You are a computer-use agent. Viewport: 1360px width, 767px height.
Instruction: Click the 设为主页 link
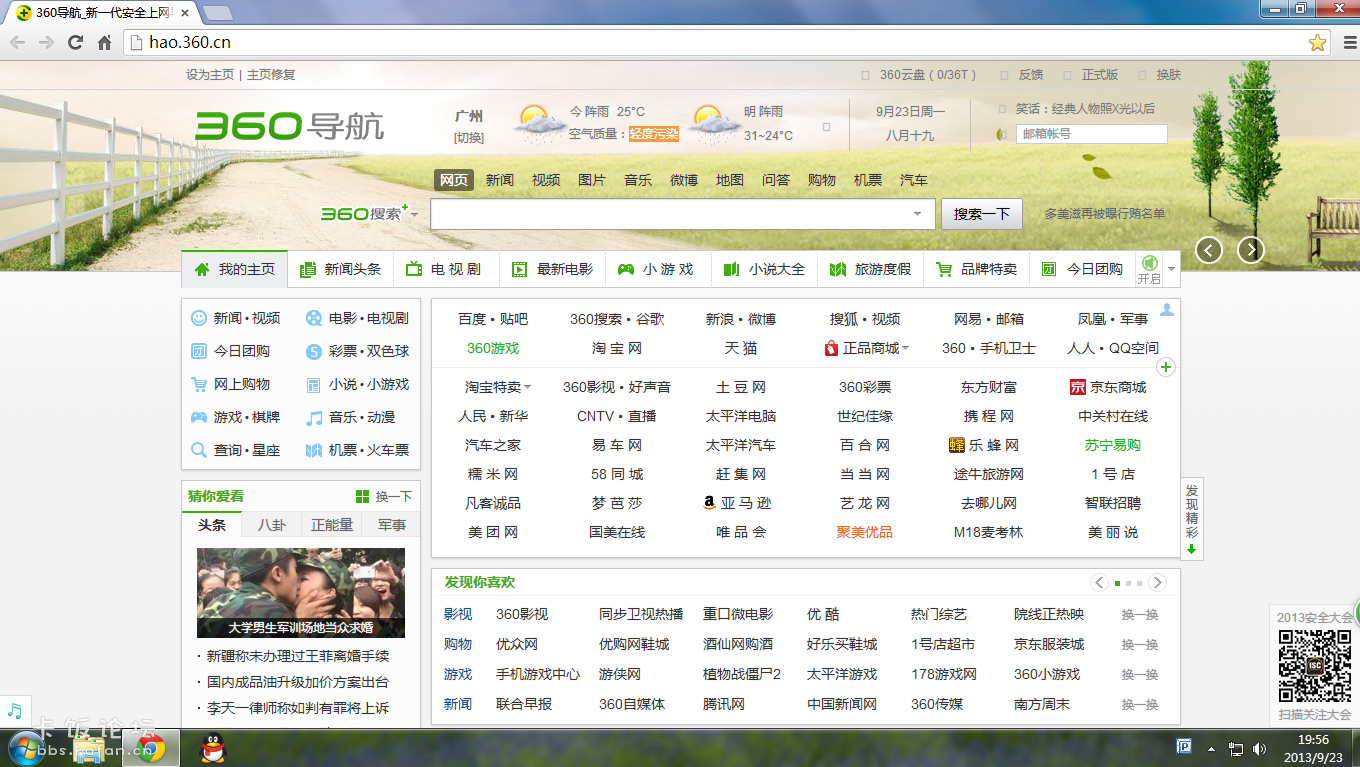pyautogui.click(x=210, y=74)
